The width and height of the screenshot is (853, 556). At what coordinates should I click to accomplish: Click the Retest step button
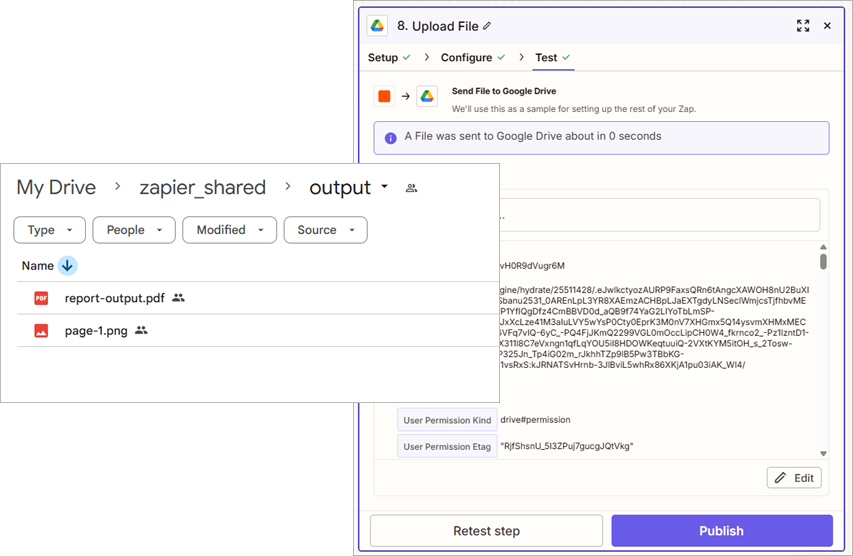(x=486, y=531)
